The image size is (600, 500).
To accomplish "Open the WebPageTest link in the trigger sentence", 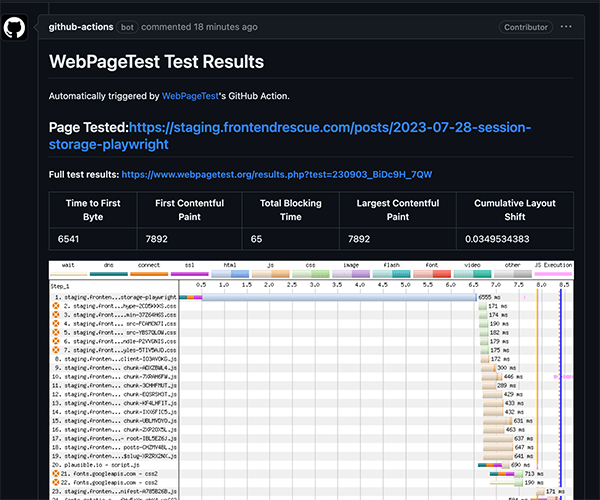I will point(190,96).
